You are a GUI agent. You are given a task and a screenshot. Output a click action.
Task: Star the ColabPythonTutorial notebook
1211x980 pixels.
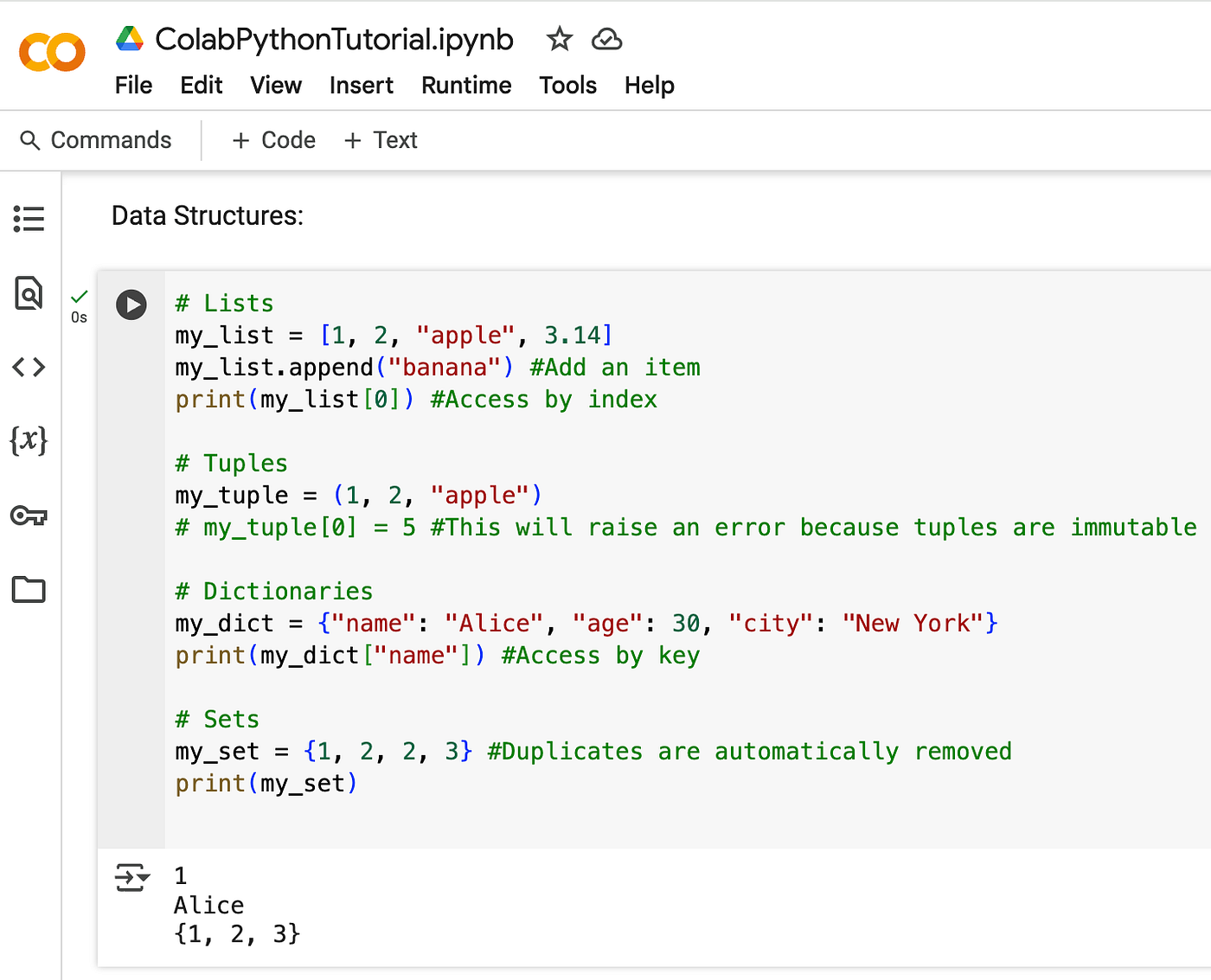[560, 39]
